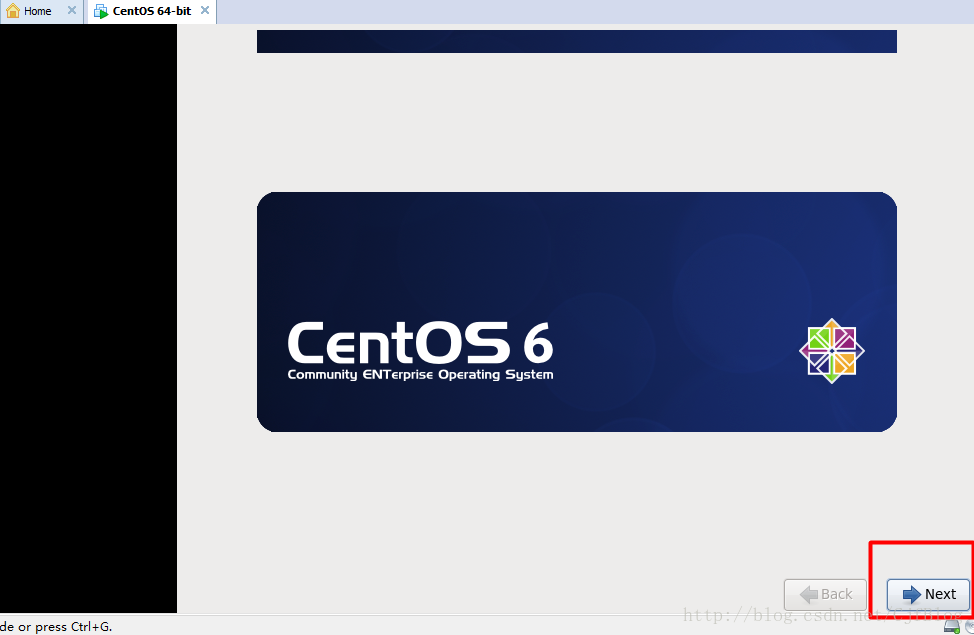Click 'Community ENTerprise Operating System' text
Viewport: 974px width, 635px height.
coord(420,375)
